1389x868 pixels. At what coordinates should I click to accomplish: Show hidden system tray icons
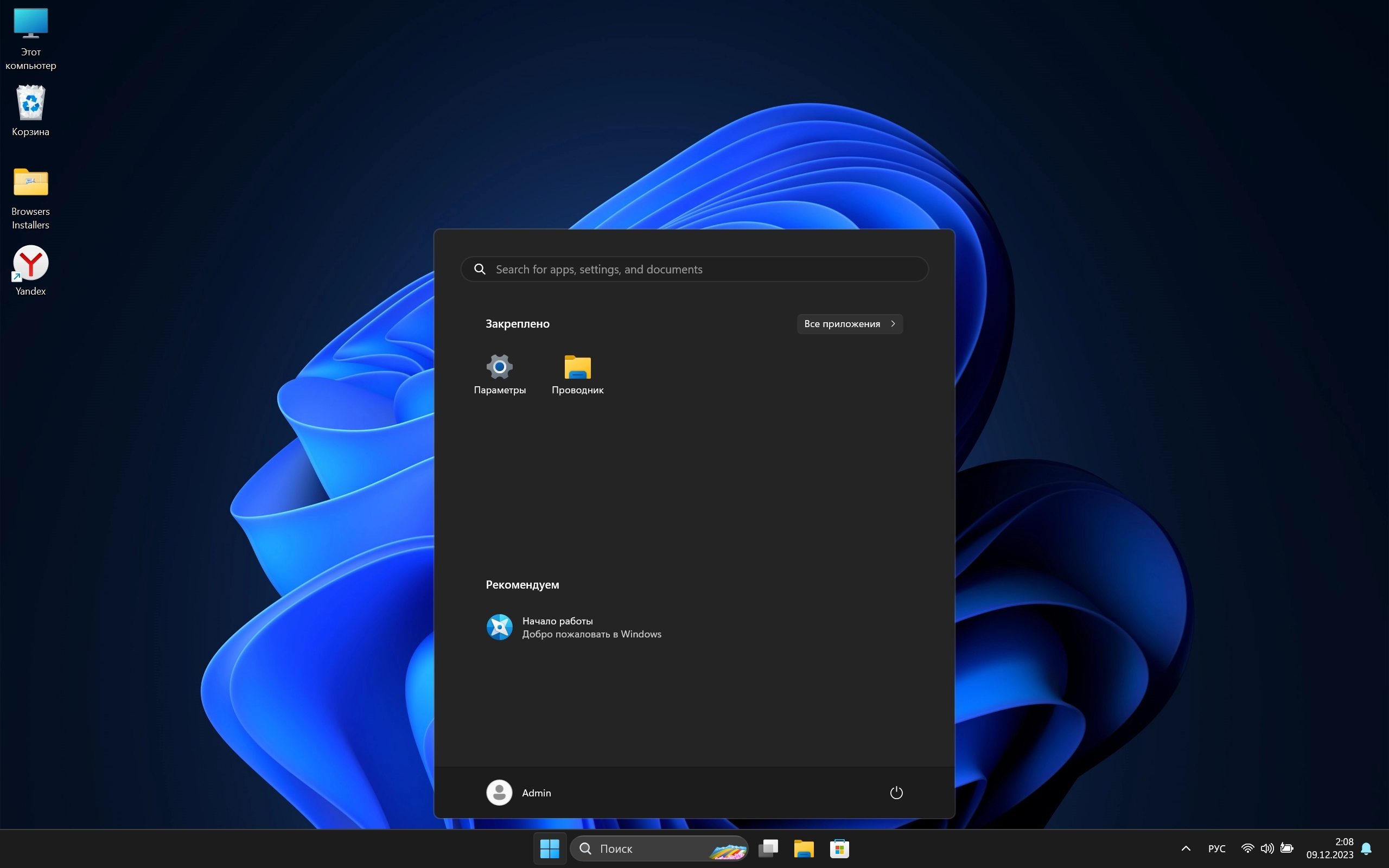click(1186, 848)
